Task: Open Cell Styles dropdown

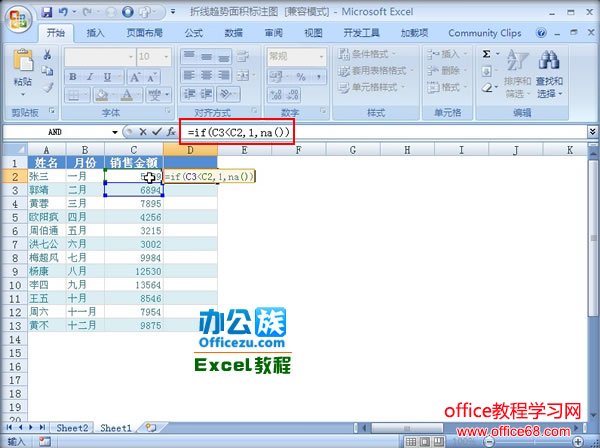Action: pyautogui.click(x=371, y=87)
